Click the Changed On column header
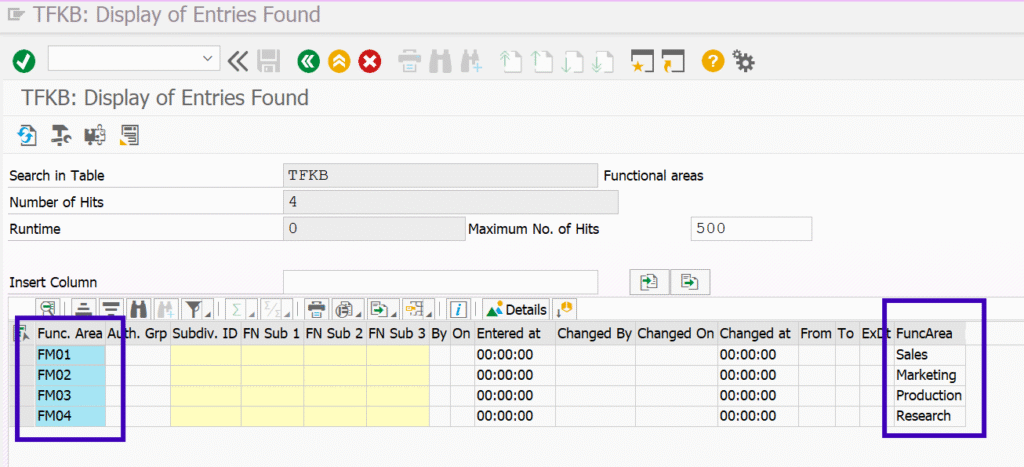Image resolution: width=1024 pixels, height=467 pixels. click(x=676, y=333)
